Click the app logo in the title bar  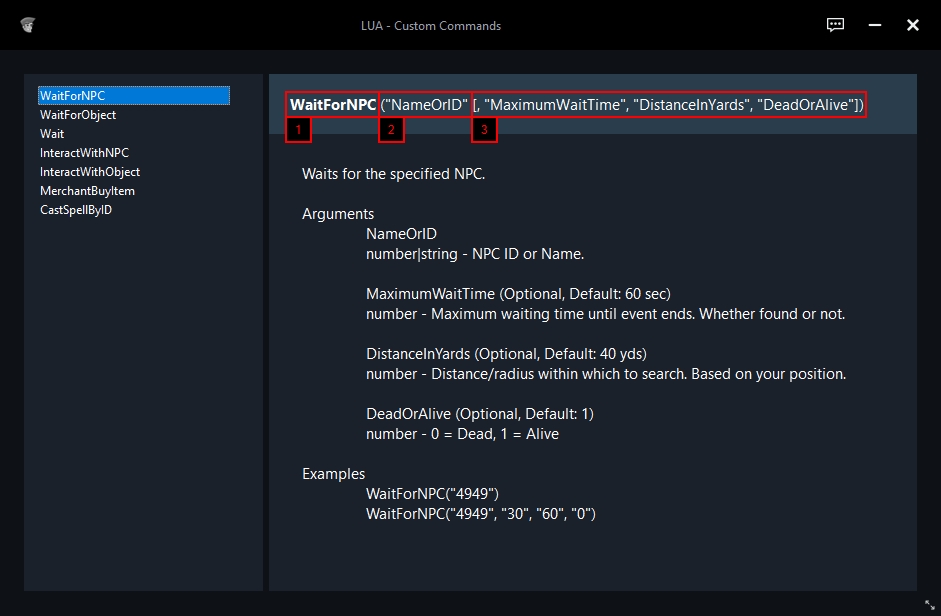pyautogui.click(x=27, y=25)
